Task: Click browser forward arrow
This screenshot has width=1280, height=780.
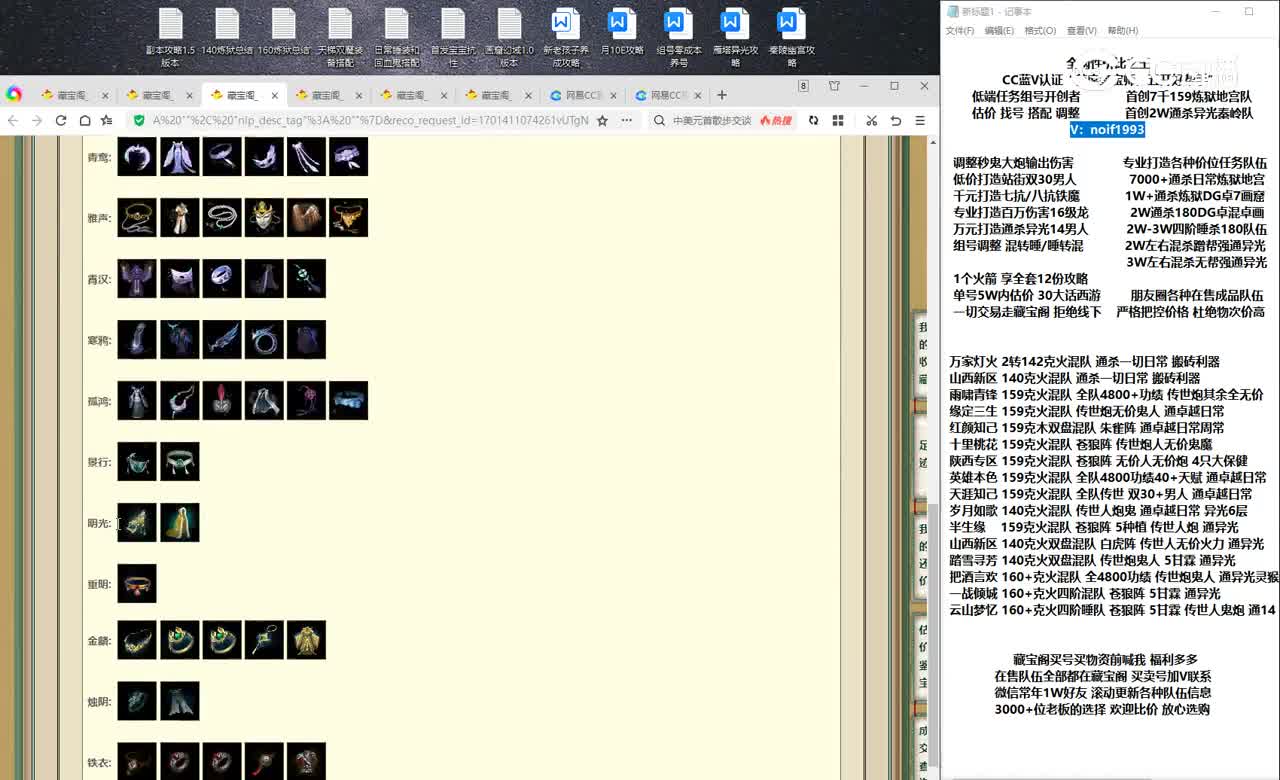Action: pos(37,120)
